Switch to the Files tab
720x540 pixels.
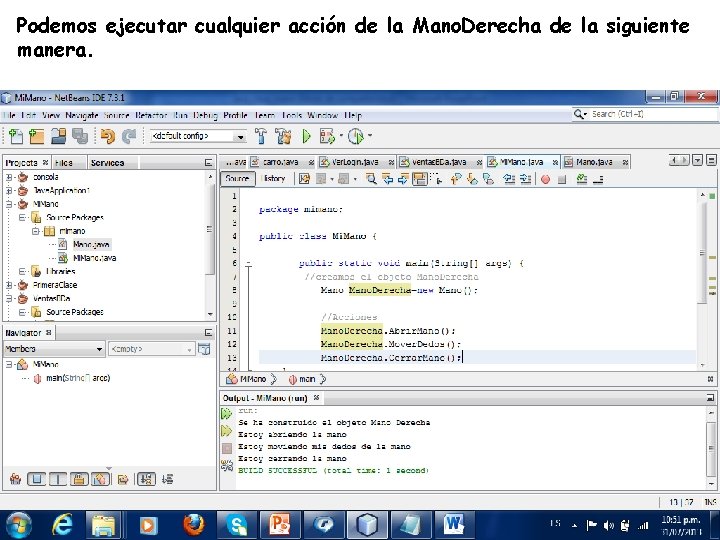(64, 163)
